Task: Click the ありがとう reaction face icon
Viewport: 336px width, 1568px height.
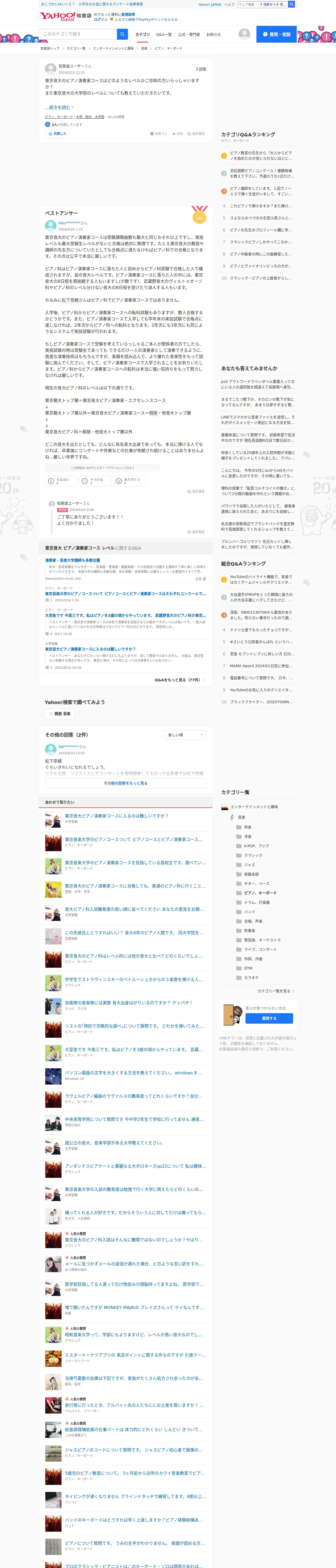Action: [119, 481]
